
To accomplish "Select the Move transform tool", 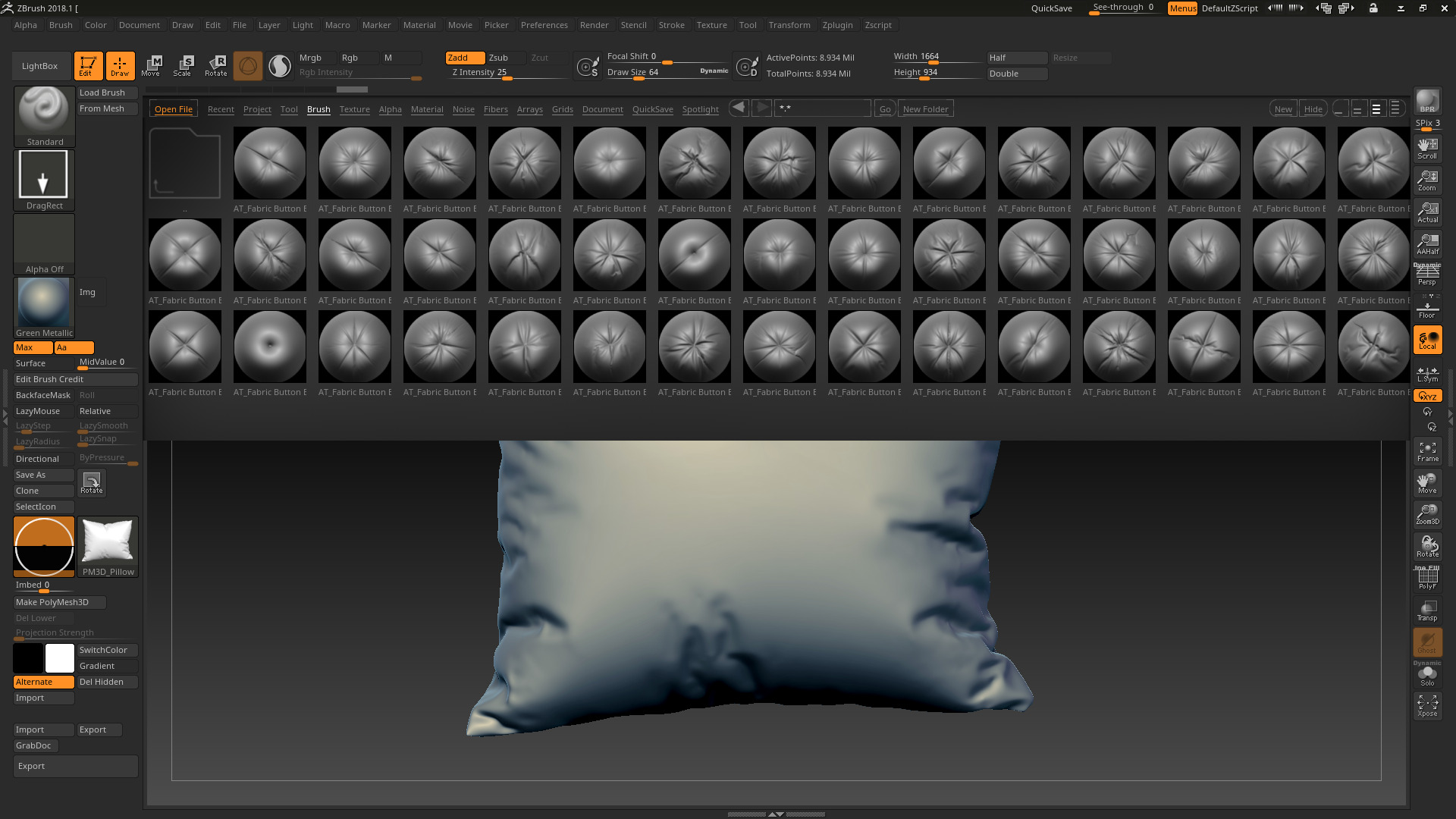I will (x=151, y=65).
